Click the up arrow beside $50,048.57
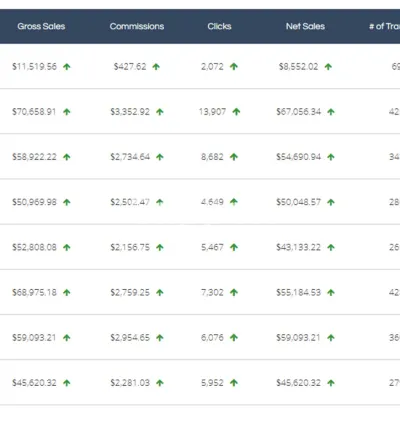The image size is (400, 424). [x=331, y=202]
